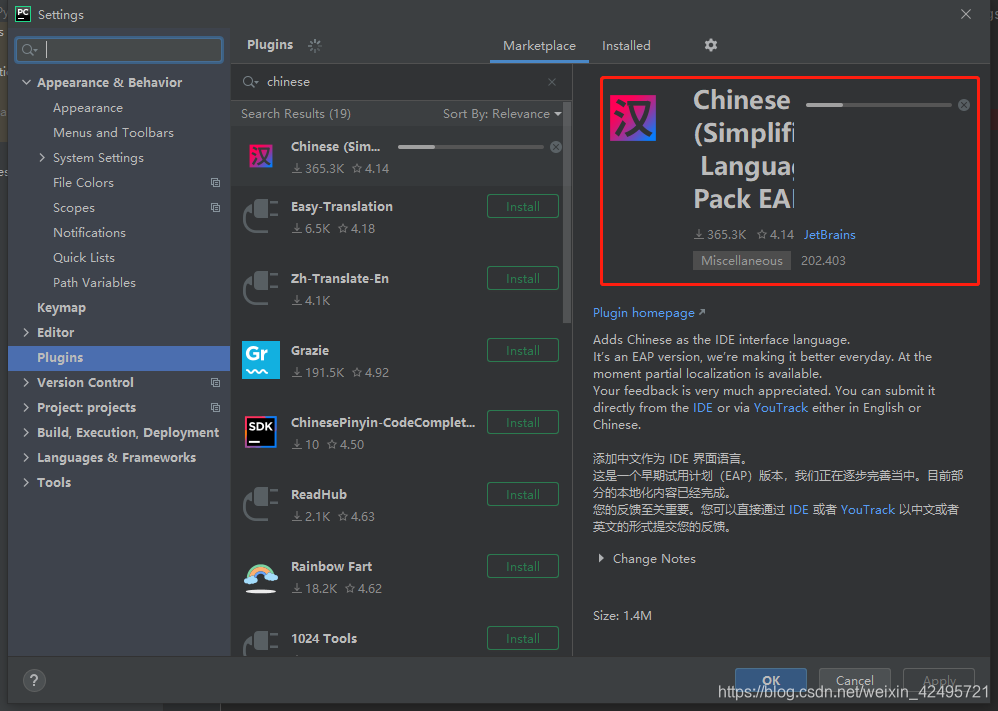The image size is (998, 711).
Task: Open Path Variables settings
Action: [94, 283]
